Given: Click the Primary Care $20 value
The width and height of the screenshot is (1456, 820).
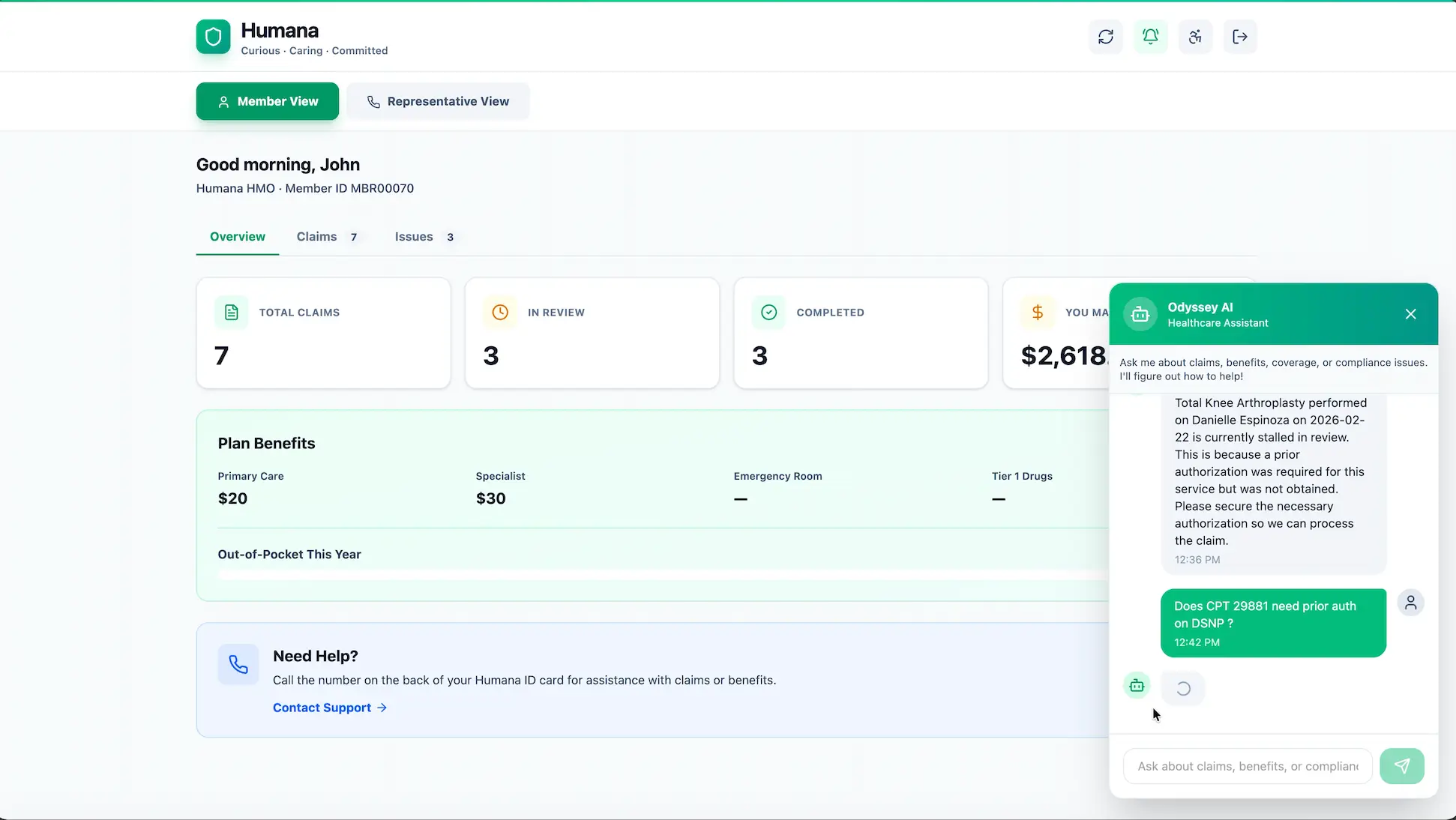Looking at the screenshot, I should pos(232,498).
